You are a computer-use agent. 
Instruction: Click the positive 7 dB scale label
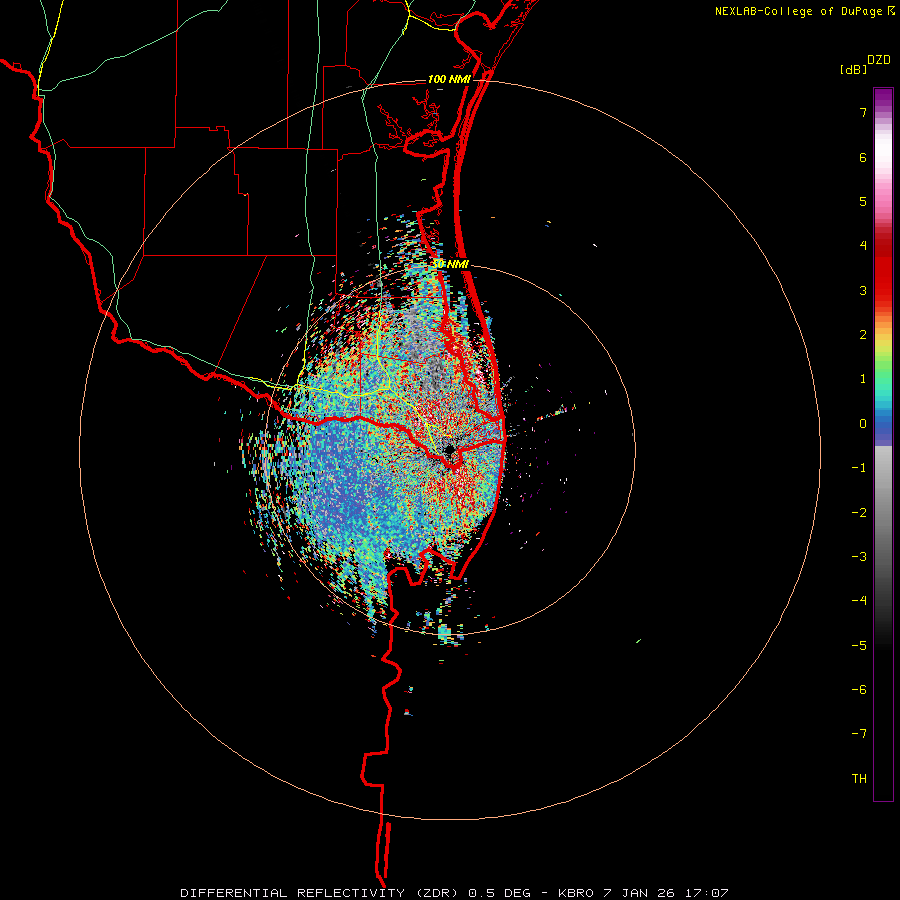point(863,112)
